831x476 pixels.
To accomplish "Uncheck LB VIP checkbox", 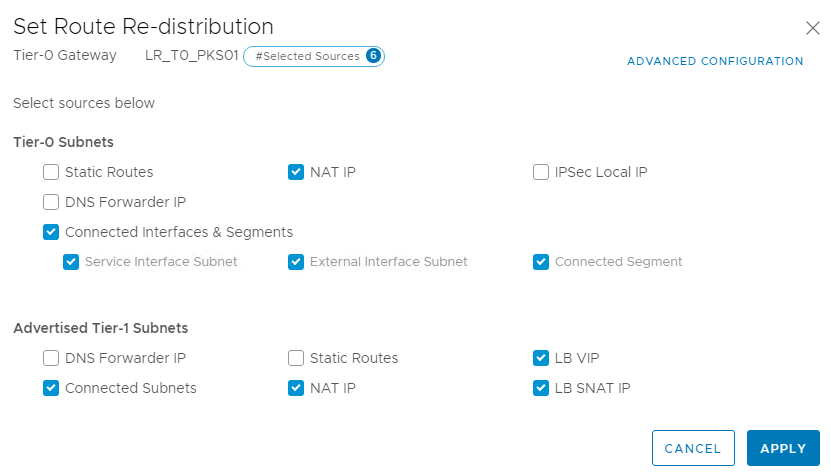I will click(541, 358).
